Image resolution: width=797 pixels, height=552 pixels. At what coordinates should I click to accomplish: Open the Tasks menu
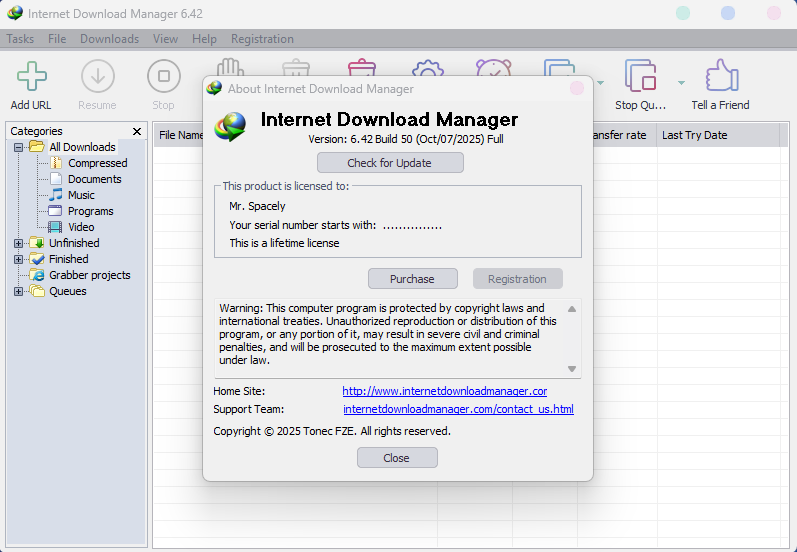pyautogui.click(x=20, y=39)
